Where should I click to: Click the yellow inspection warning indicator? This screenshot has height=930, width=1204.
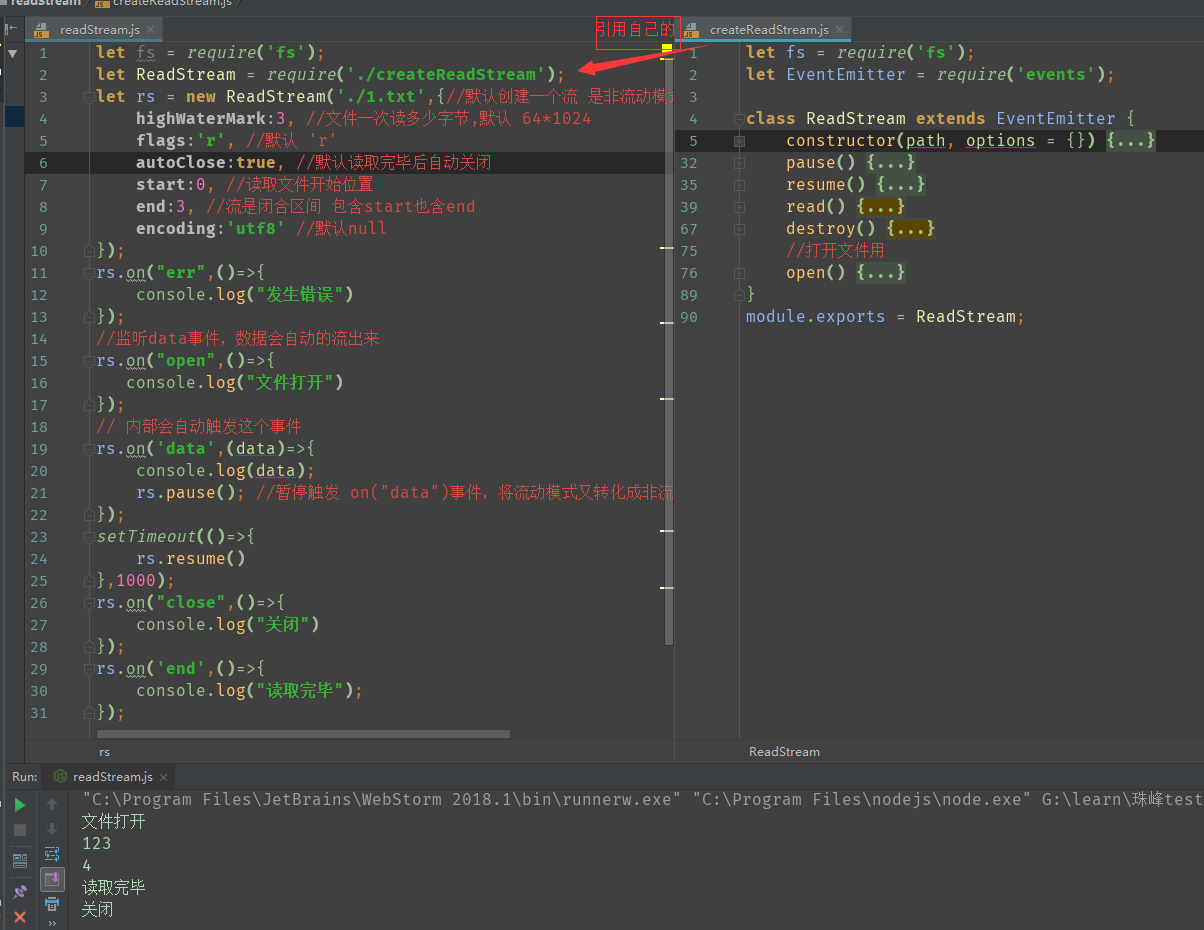tap(667, 48)
